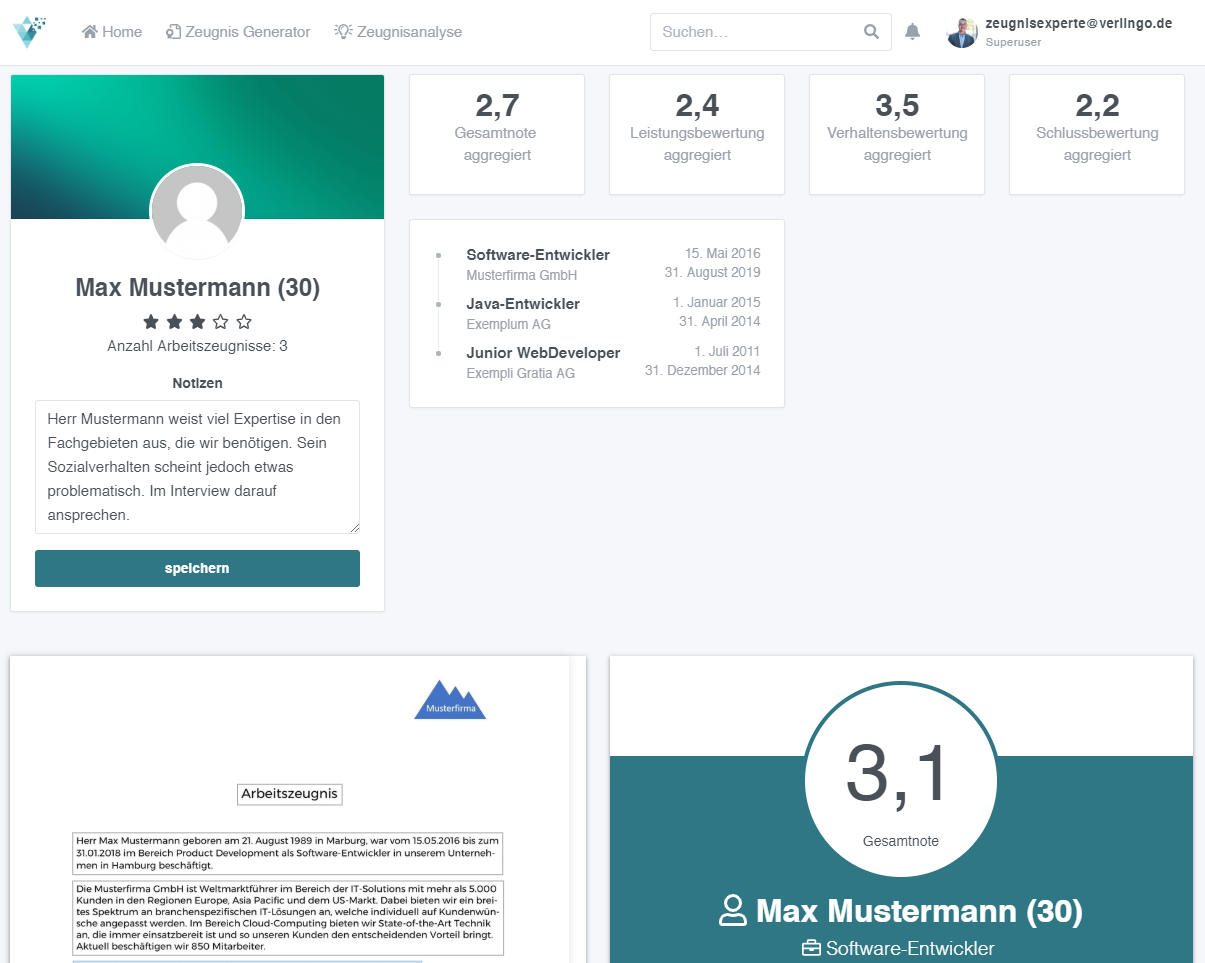Click the Zeugnis Generator icon
The image size is (1205, 963).
[173, 32]
